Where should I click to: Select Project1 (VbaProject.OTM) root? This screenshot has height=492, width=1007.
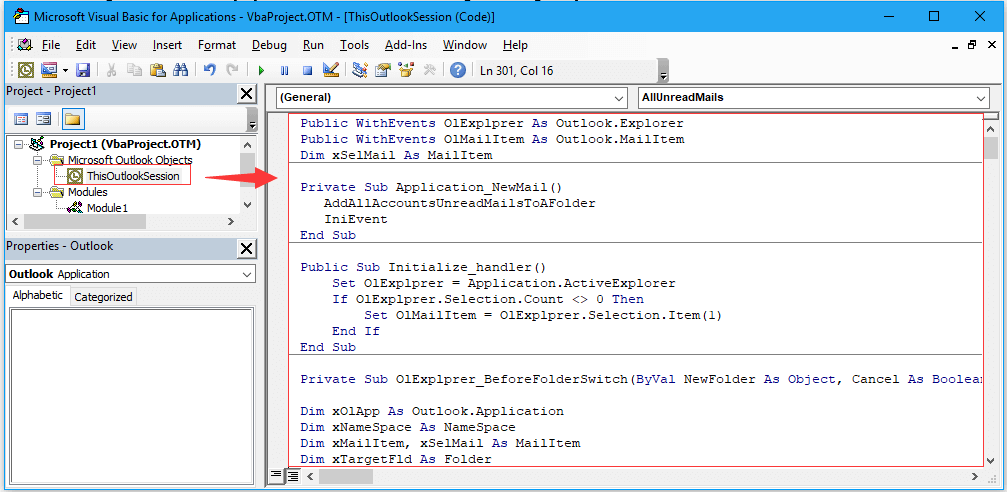click(x=125, y=144)
